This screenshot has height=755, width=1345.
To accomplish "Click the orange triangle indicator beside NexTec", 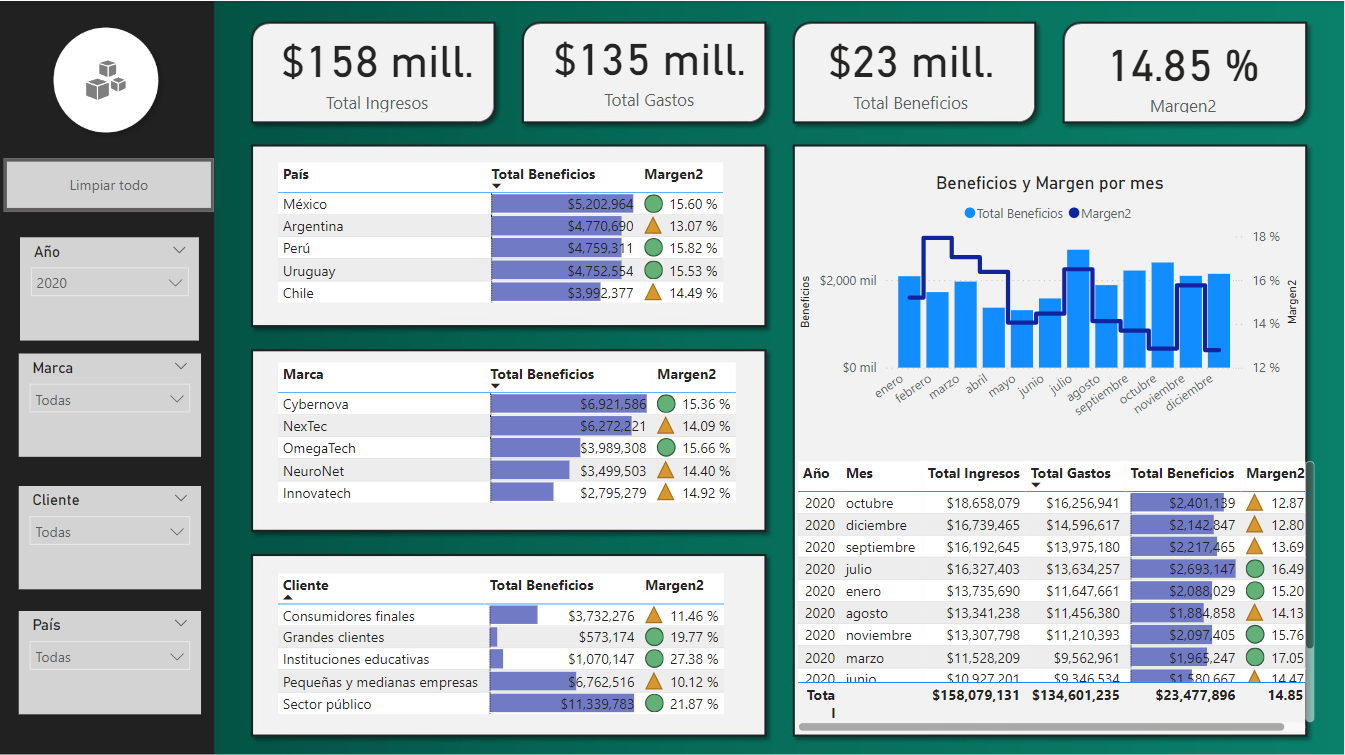I will pos(666,426).
